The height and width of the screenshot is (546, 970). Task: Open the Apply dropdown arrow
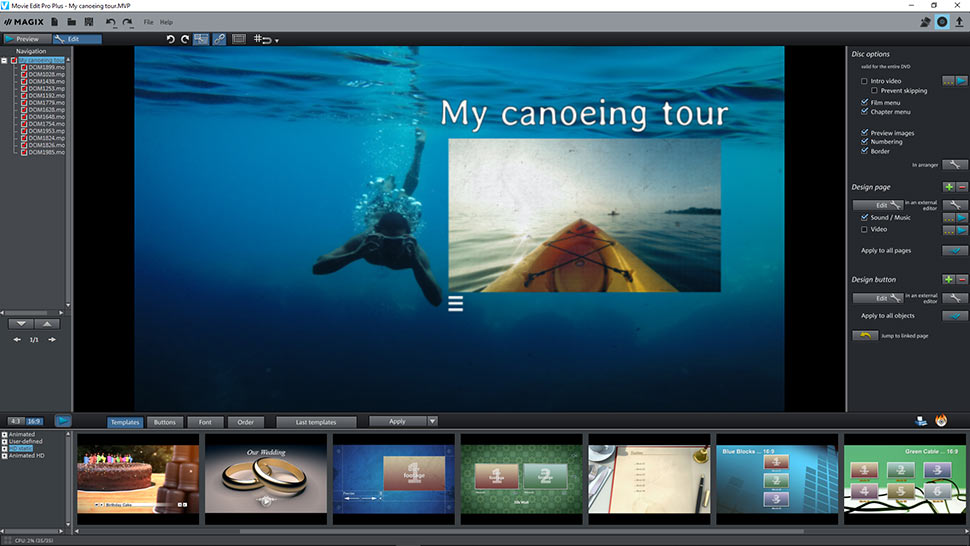(x=433, y=422)
